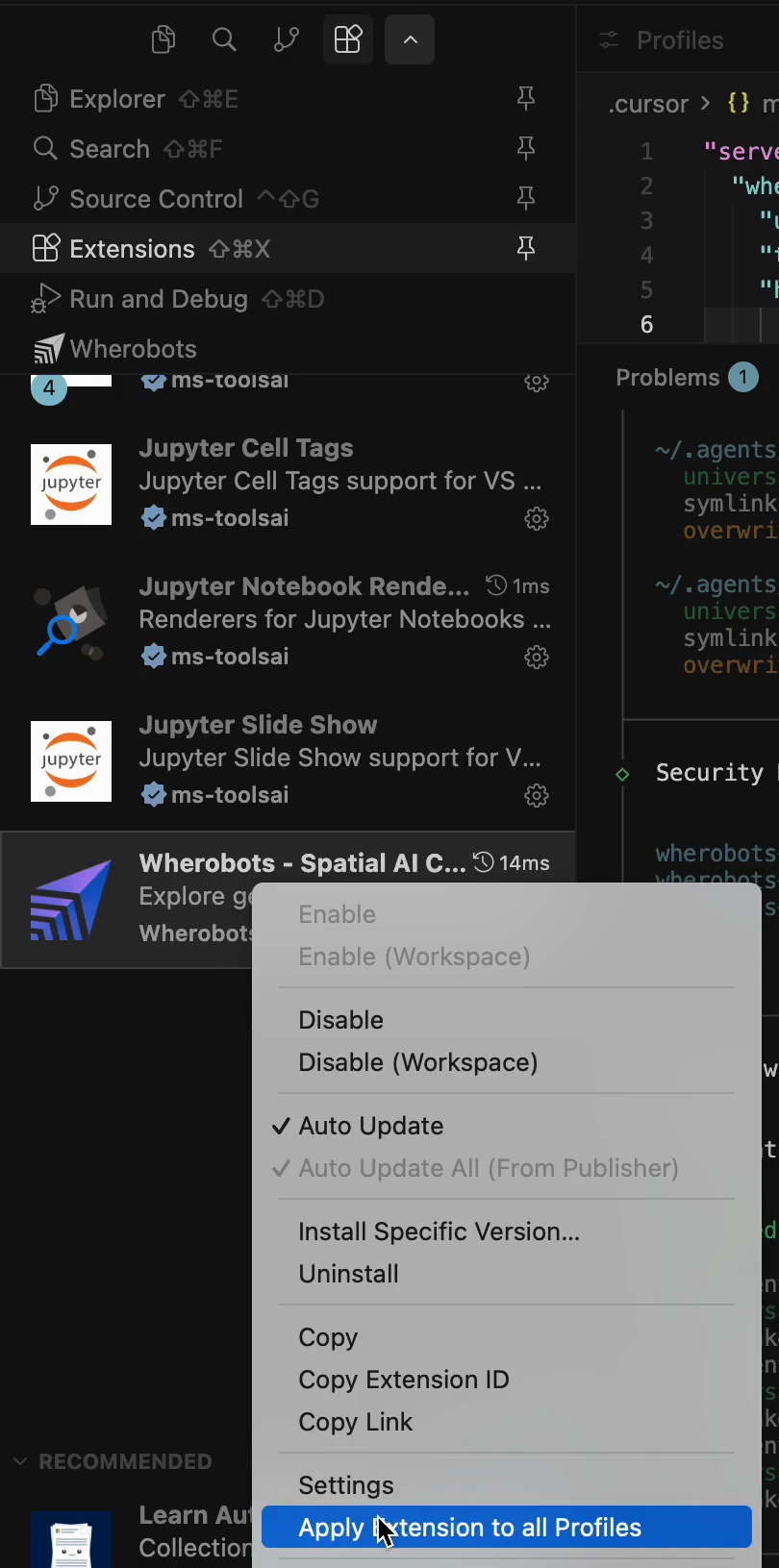Expand the .cursor breadcrumb
The image size is (779, 1568).
coord(648,104)
